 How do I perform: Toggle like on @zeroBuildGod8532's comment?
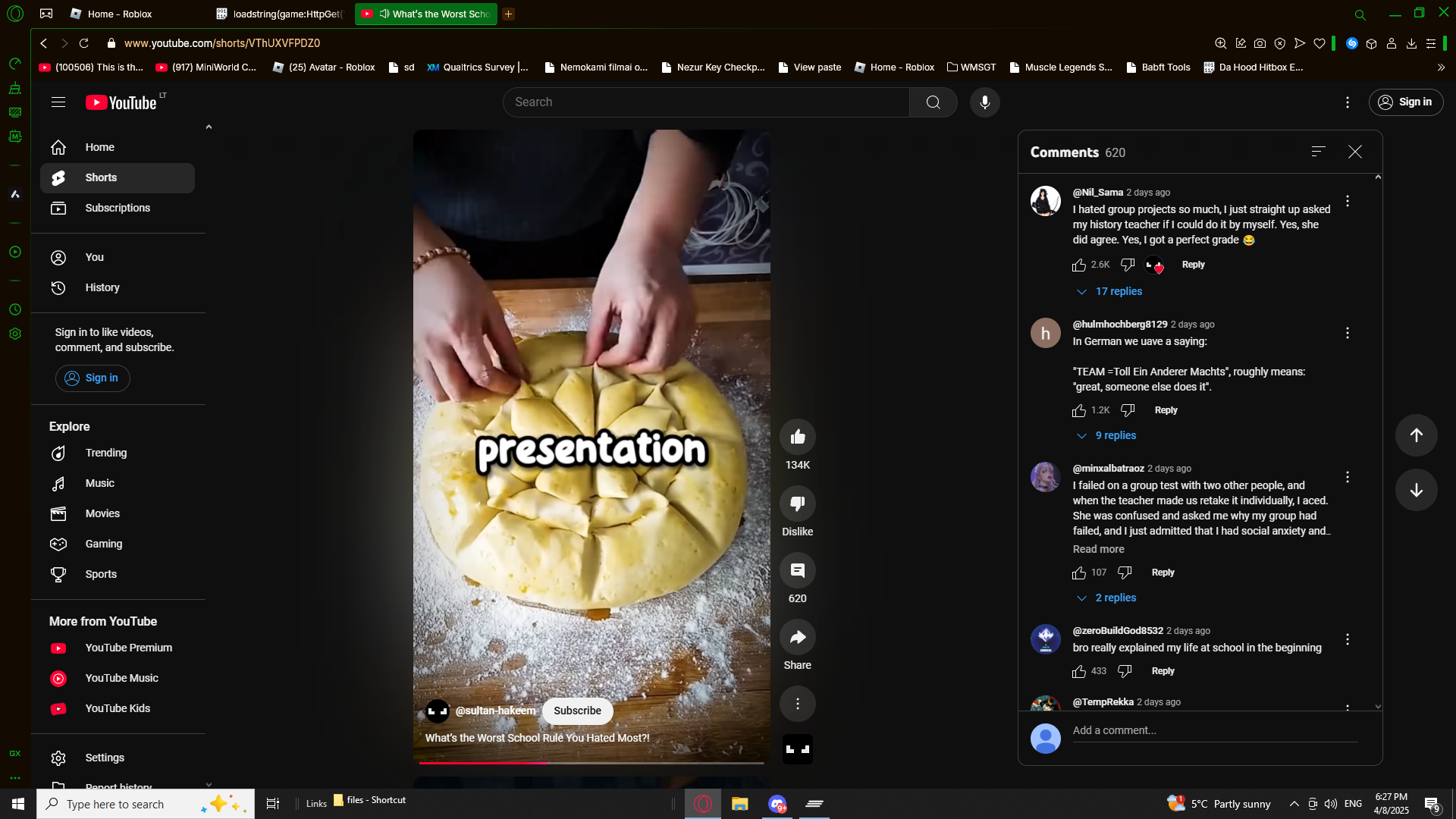click(x=1079, y=671)
